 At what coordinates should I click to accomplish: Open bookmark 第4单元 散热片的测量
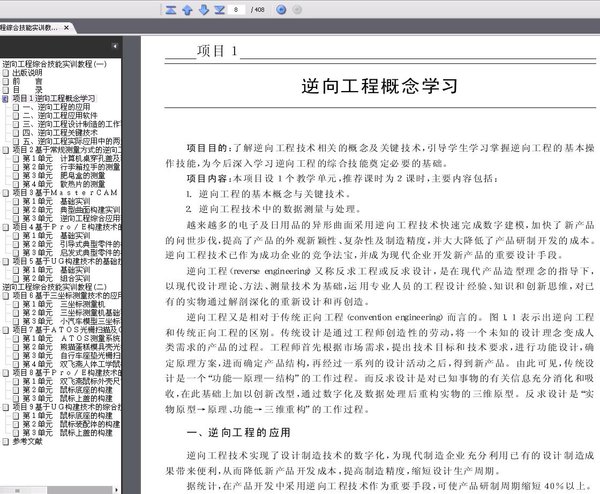tap(64, 184)
